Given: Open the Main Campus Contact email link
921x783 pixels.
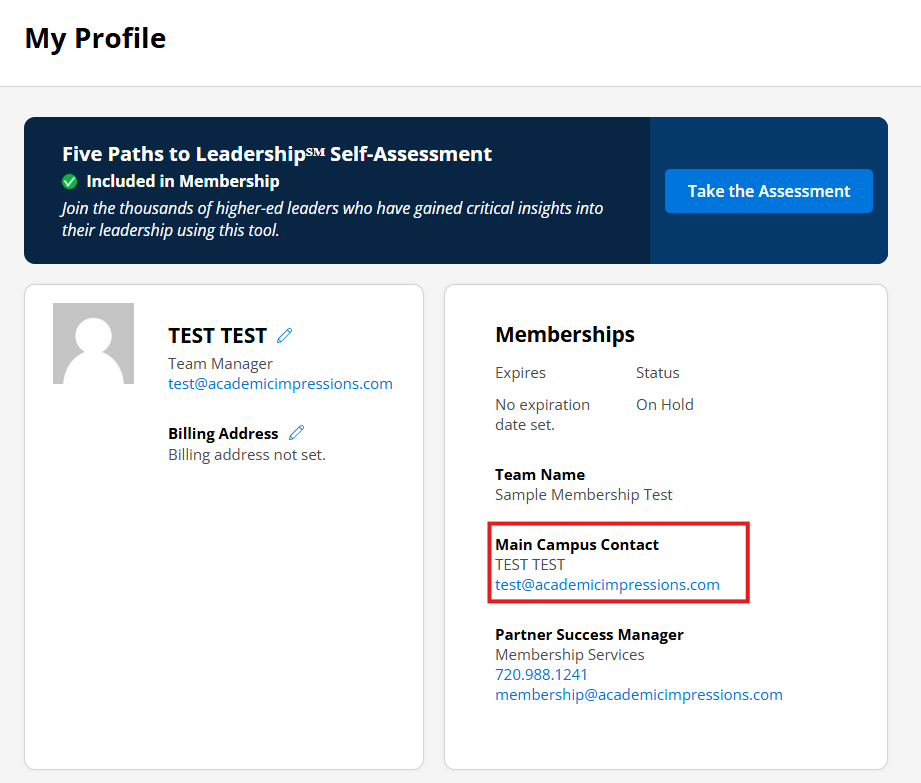Looking at the screenshot, I should tap(607, 585).
